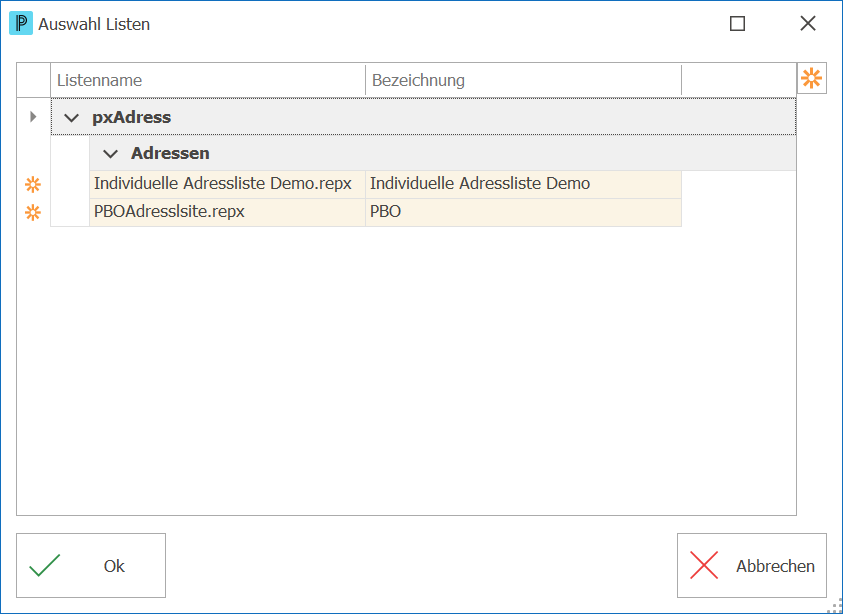
Task: Cancel with the Abbrechen button
Action: click(752, 565)
